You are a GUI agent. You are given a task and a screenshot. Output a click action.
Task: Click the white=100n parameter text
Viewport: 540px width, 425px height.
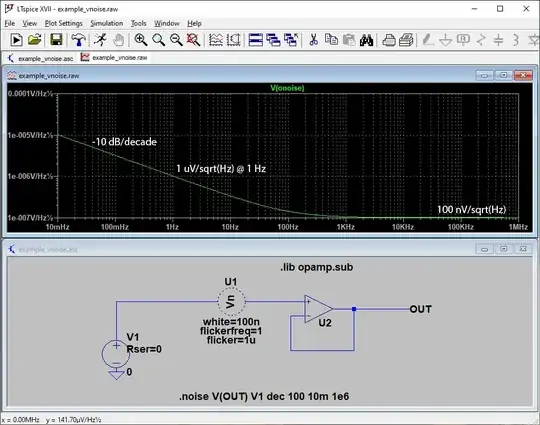coord(231,322)
